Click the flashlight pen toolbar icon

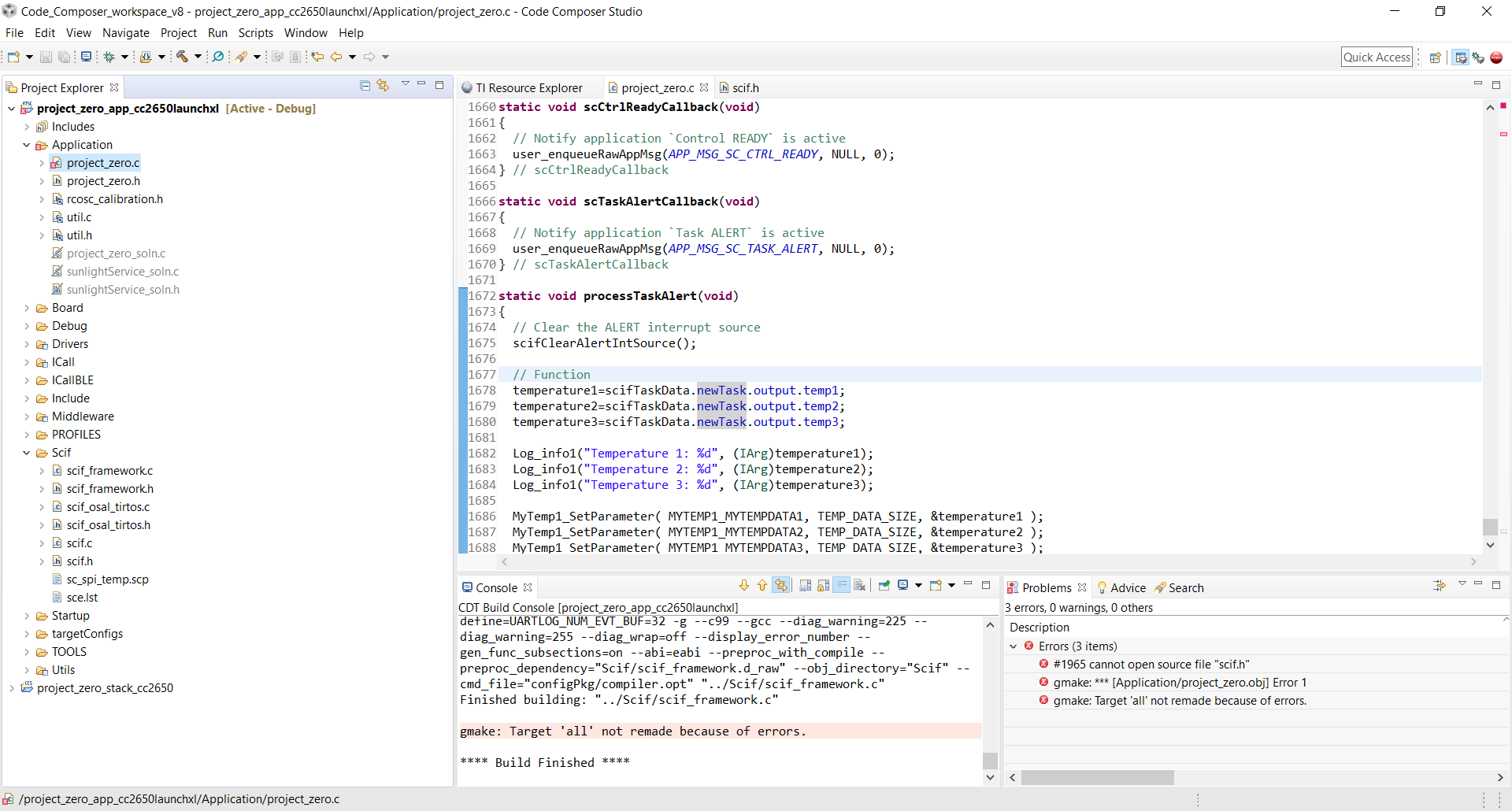pyautogui.click(x=242, y=57)
